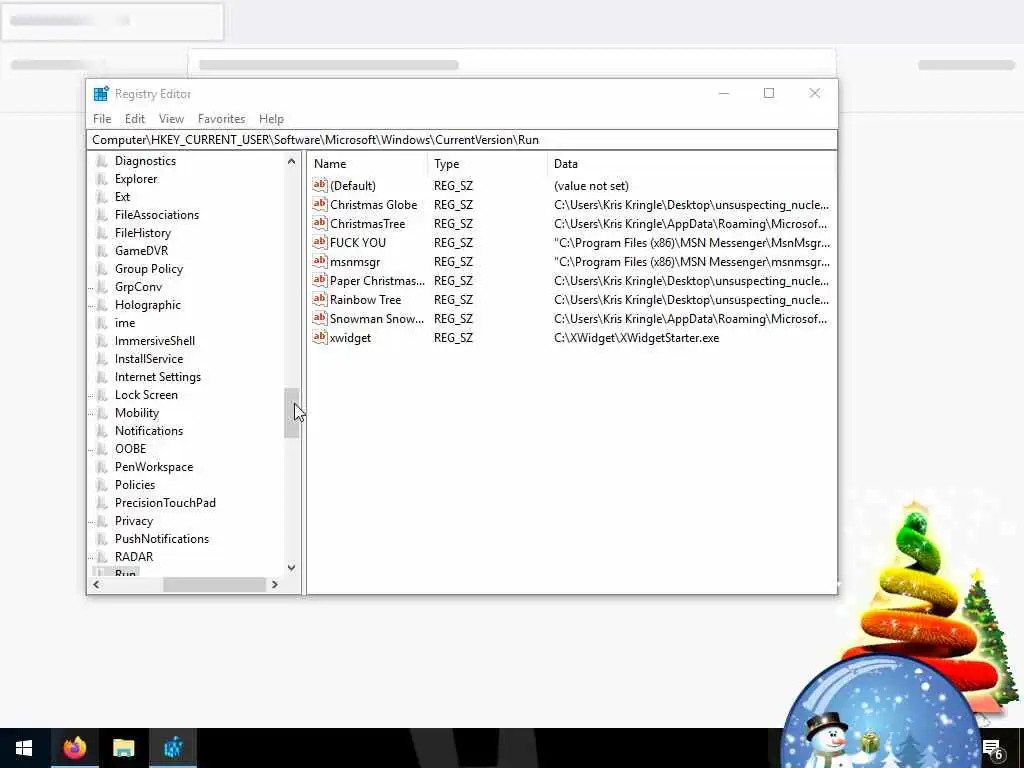Click the registry path address bar
1024x768 pixels.
pos(461,140)
